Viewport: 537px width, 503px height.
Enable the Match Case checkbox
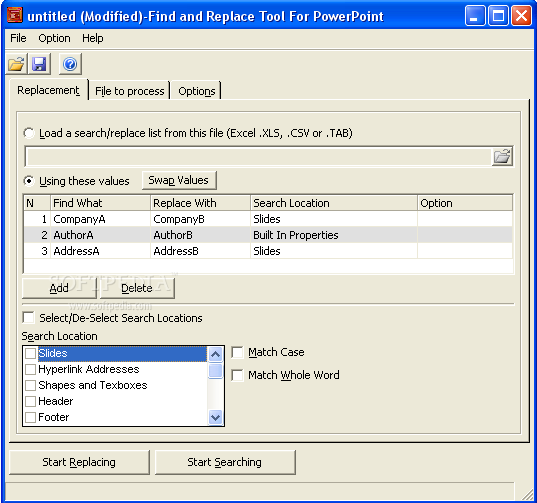coord(237,352)
